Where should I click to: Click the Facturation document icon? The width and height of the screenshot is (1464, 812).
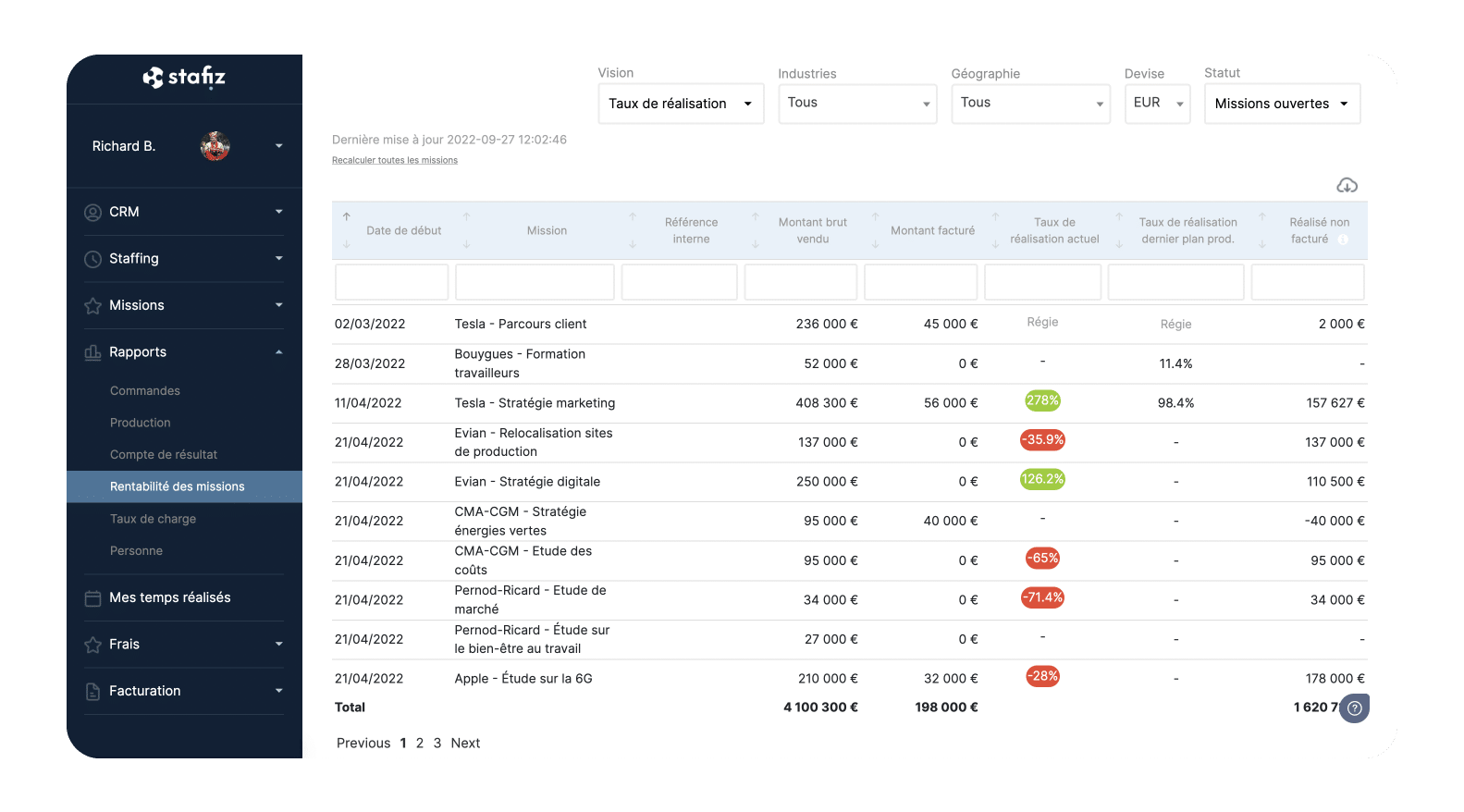92,692
